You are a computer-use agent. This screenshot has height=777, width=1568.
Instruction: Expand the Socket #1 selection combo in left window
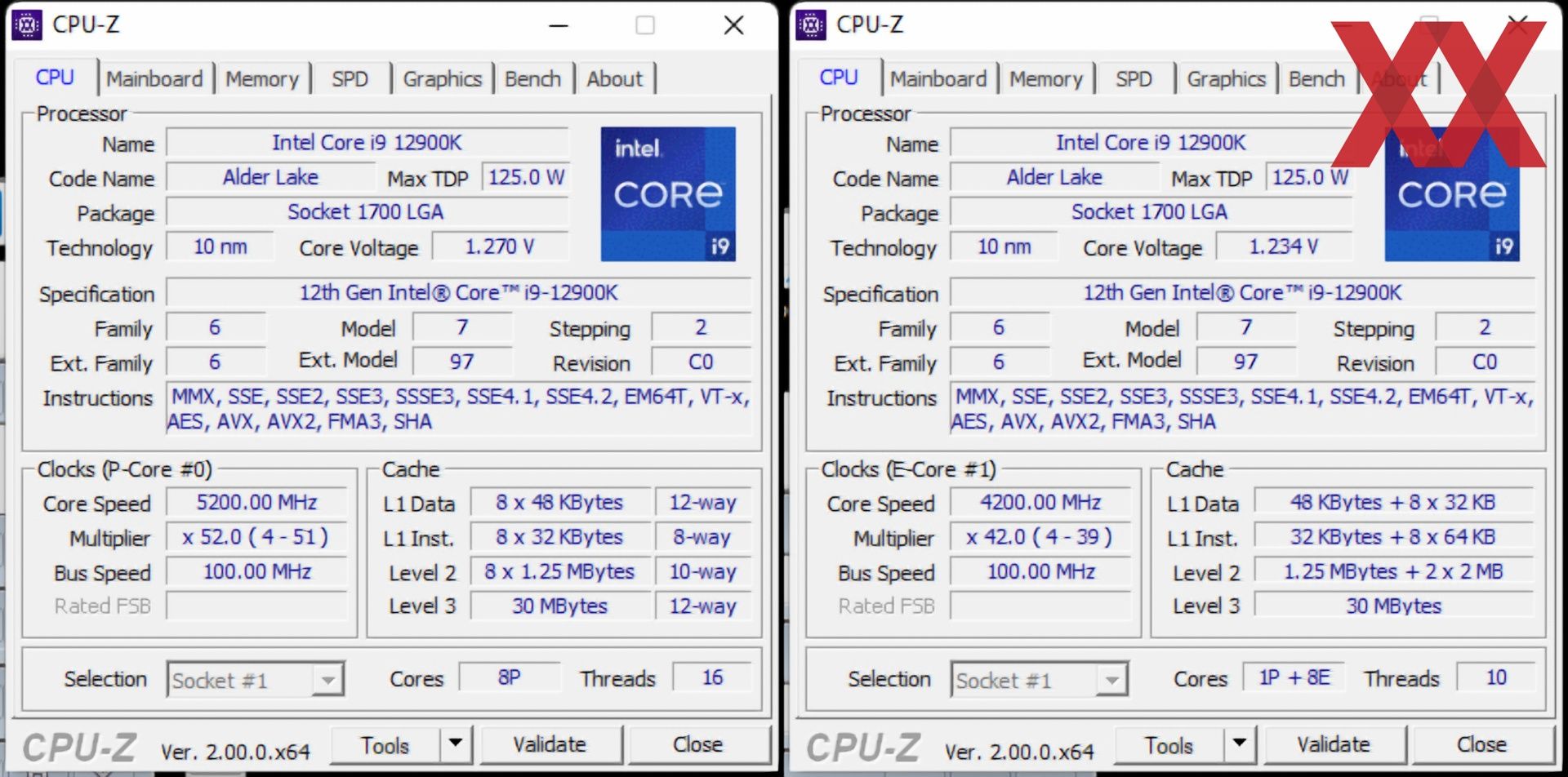[x=327, y=679]
